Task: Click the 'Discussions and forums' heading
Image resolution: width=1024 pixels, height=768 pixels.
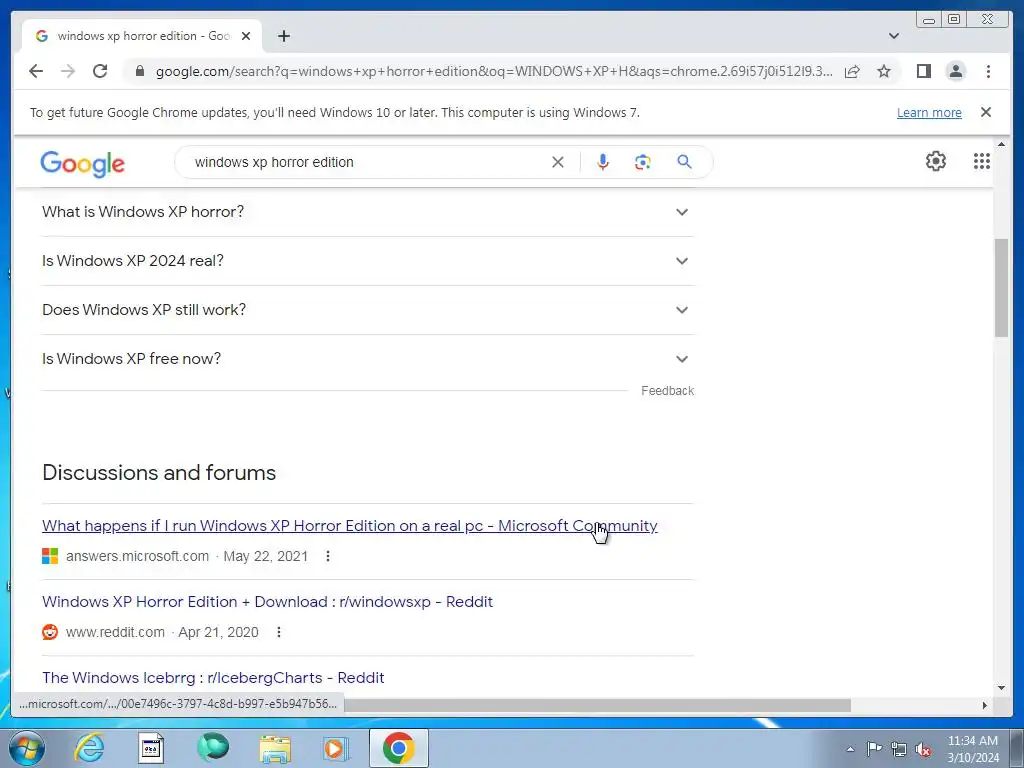Action: click(159, 472)
